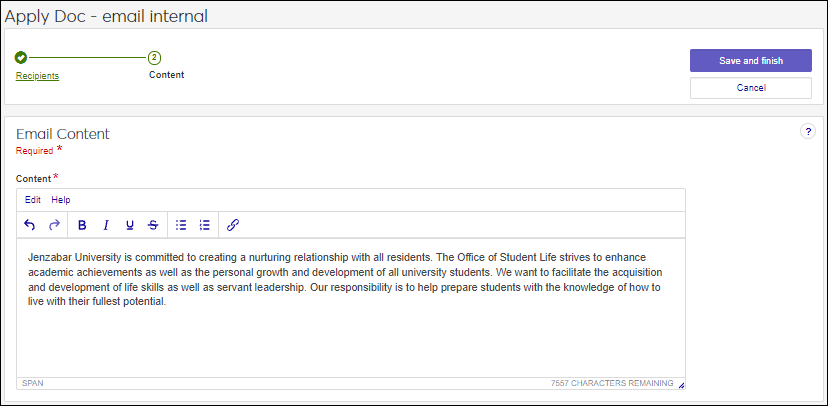Viewport: 828px width, 406px height.
Task: Click the Redo arrow icon
Action: tap(55, 225)
